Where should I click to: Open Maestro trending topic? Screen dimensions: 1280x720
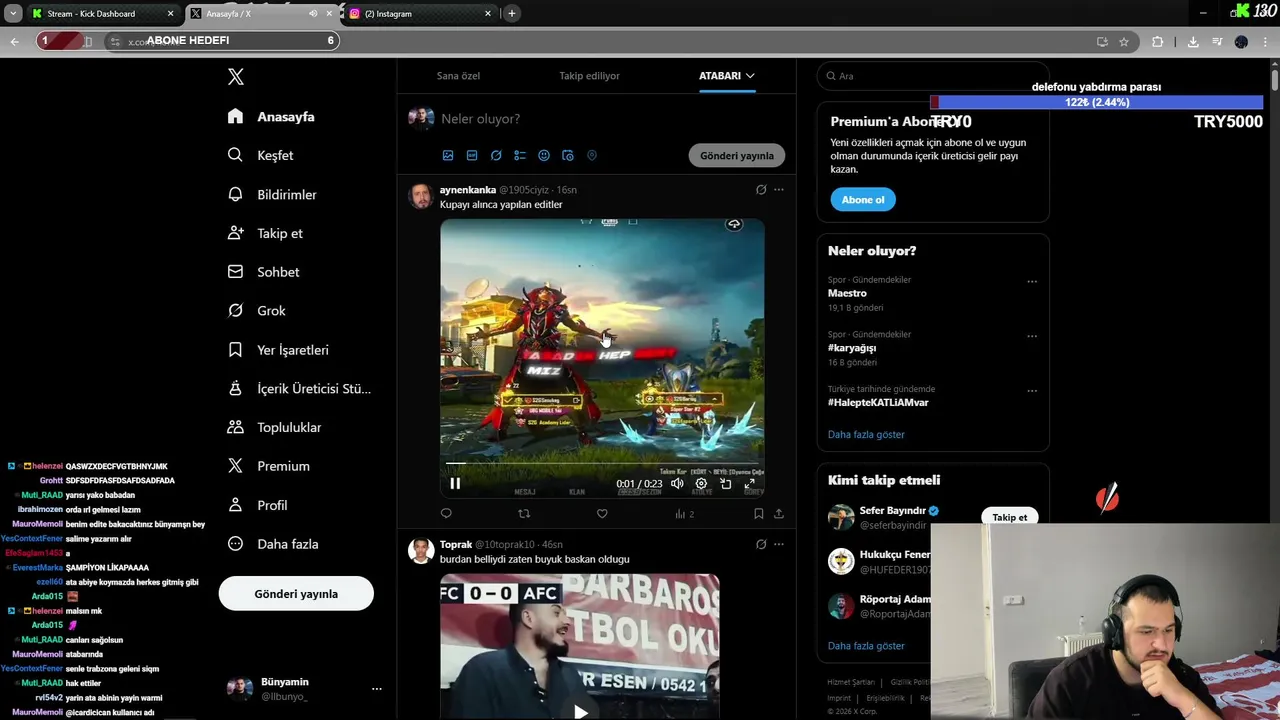[x=847, y=293]
